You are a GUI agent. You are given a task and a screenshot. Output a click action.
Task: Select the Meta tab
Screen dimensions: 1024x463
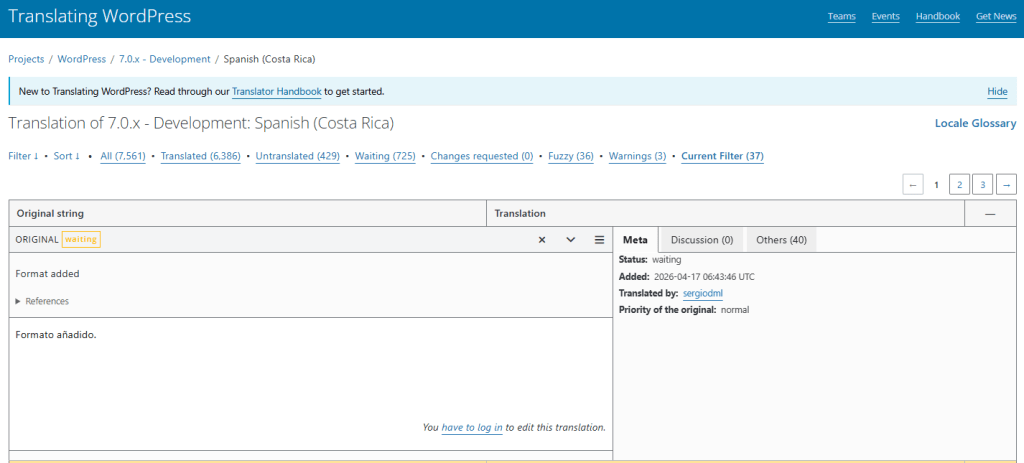tap(635, 240)
